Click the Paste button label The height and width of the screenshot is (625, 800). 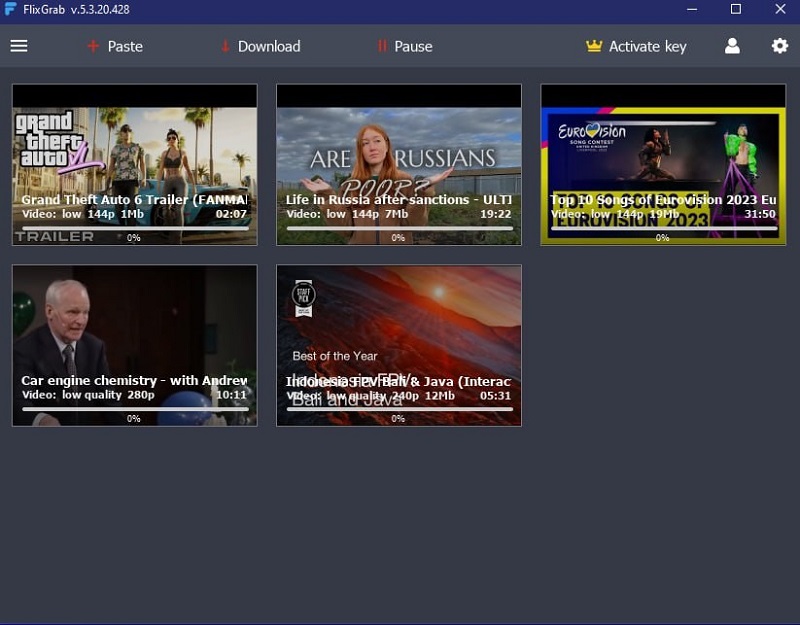(x=125, y=46)
